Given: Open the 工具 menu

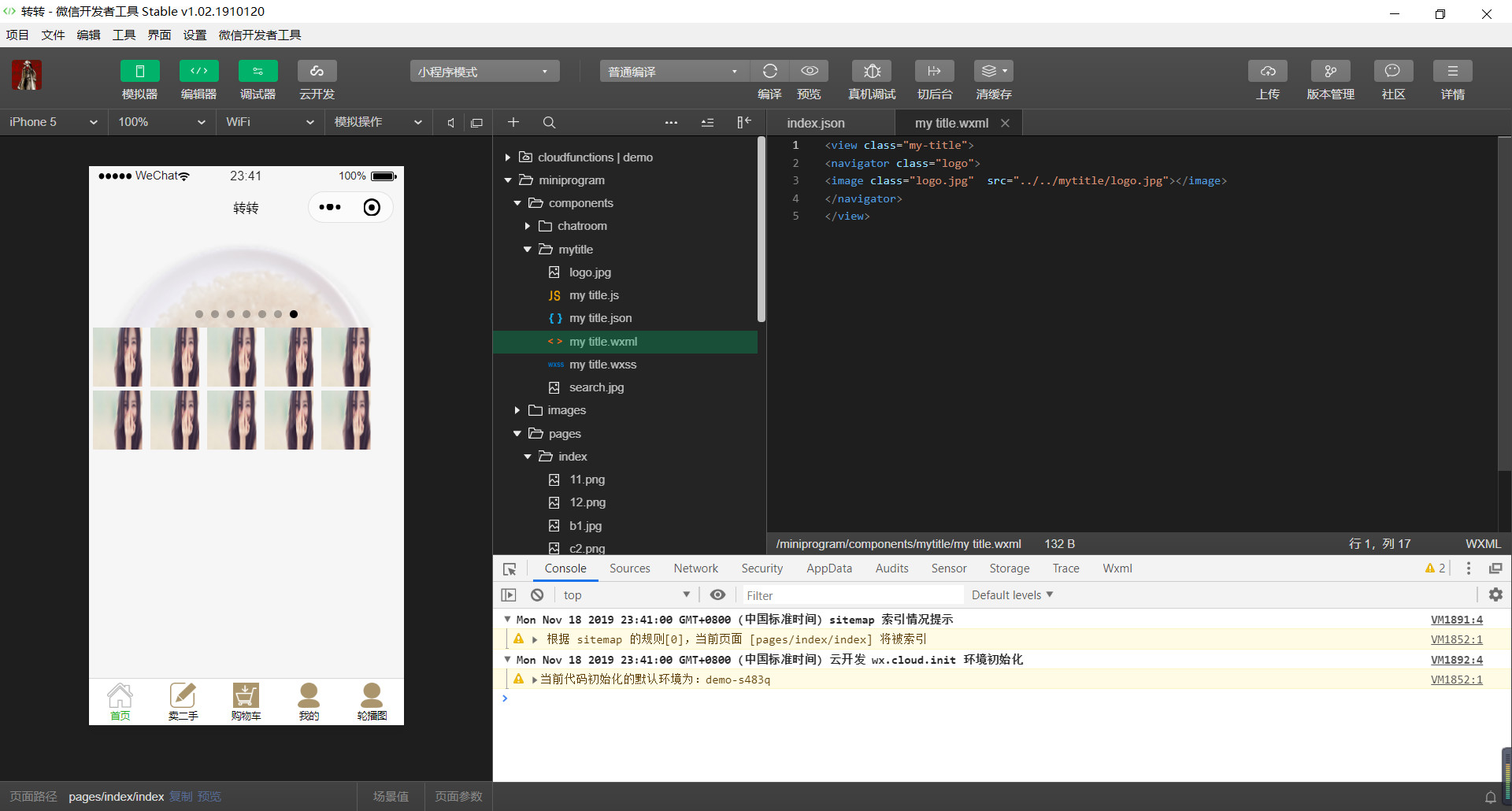Looking at the screenshot, I should click(124, 35).
